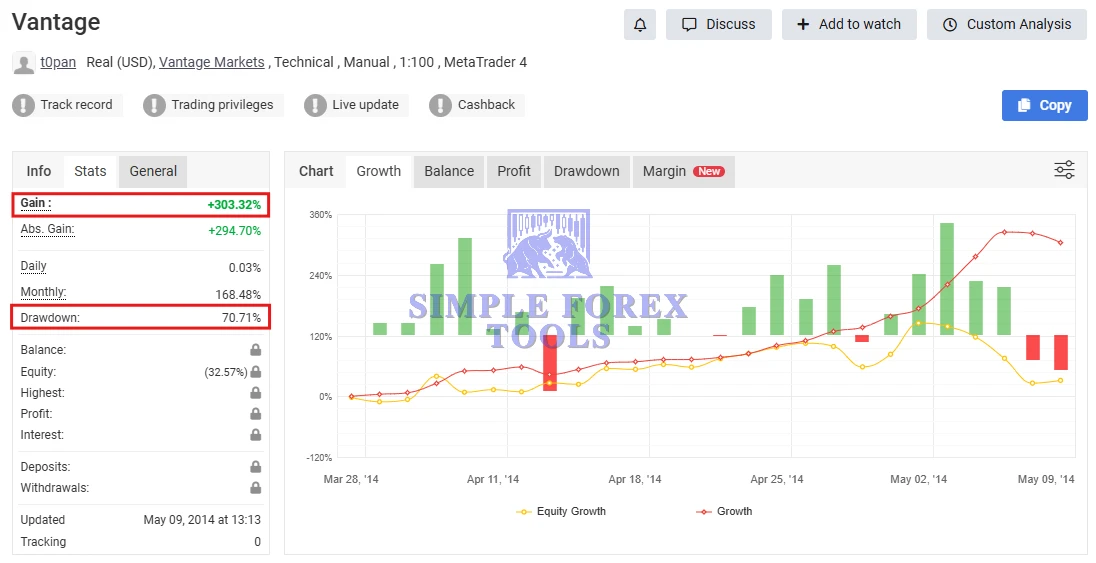This screenshot has height=563, width=1096.
Task: Click the Withdrawals lock icon
Action: [x=256, y=487]
